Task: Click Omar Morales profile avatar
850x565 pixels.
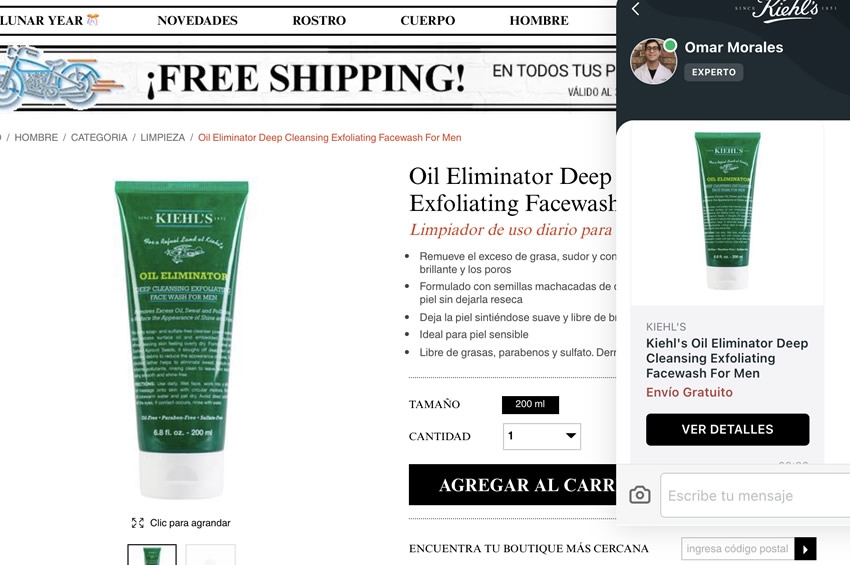Action: click(x=653, y=61)
